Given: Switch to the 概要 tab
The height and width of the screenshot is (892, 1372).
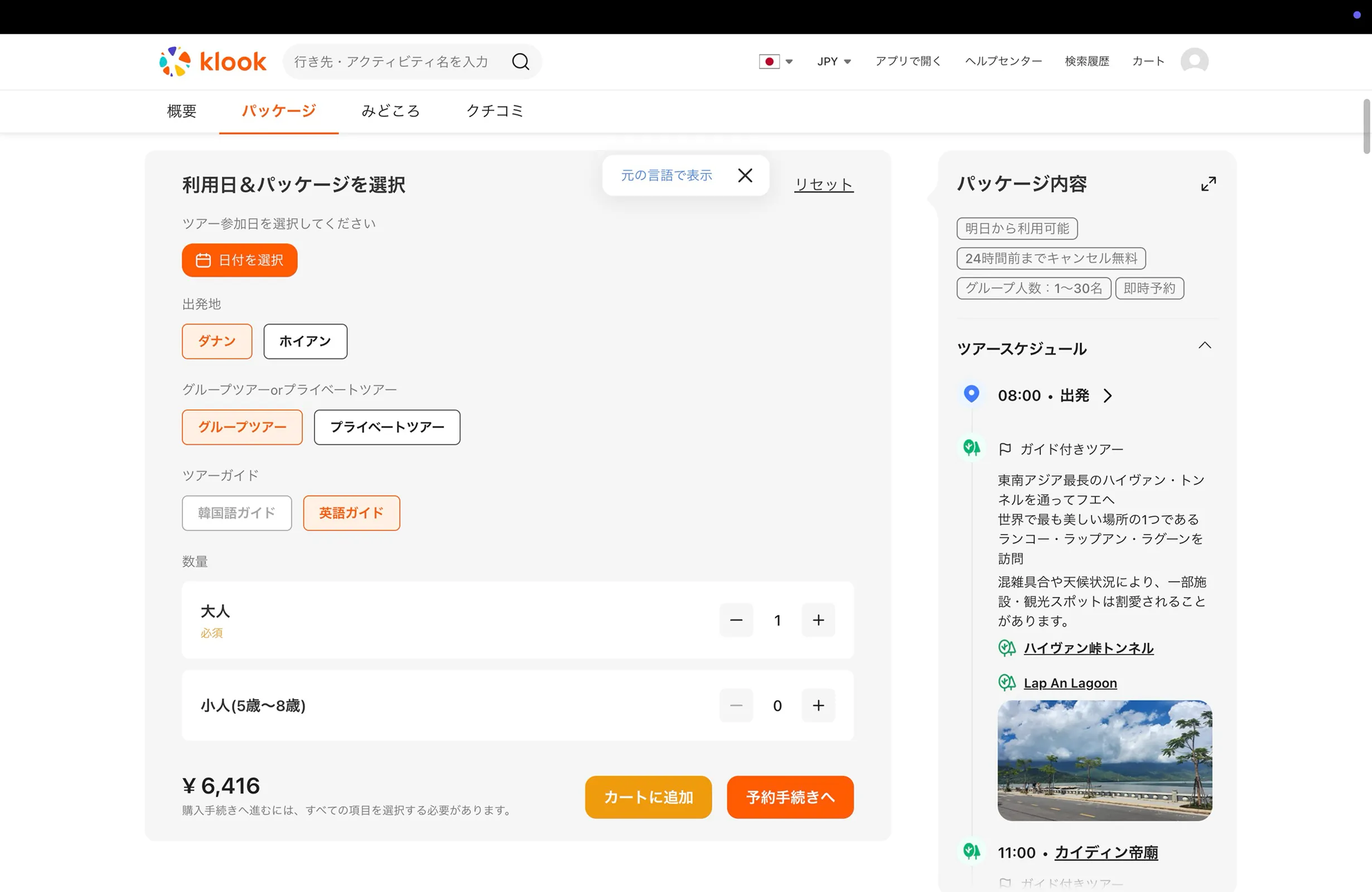Looking at the screenshot, I should coord(182,110).
